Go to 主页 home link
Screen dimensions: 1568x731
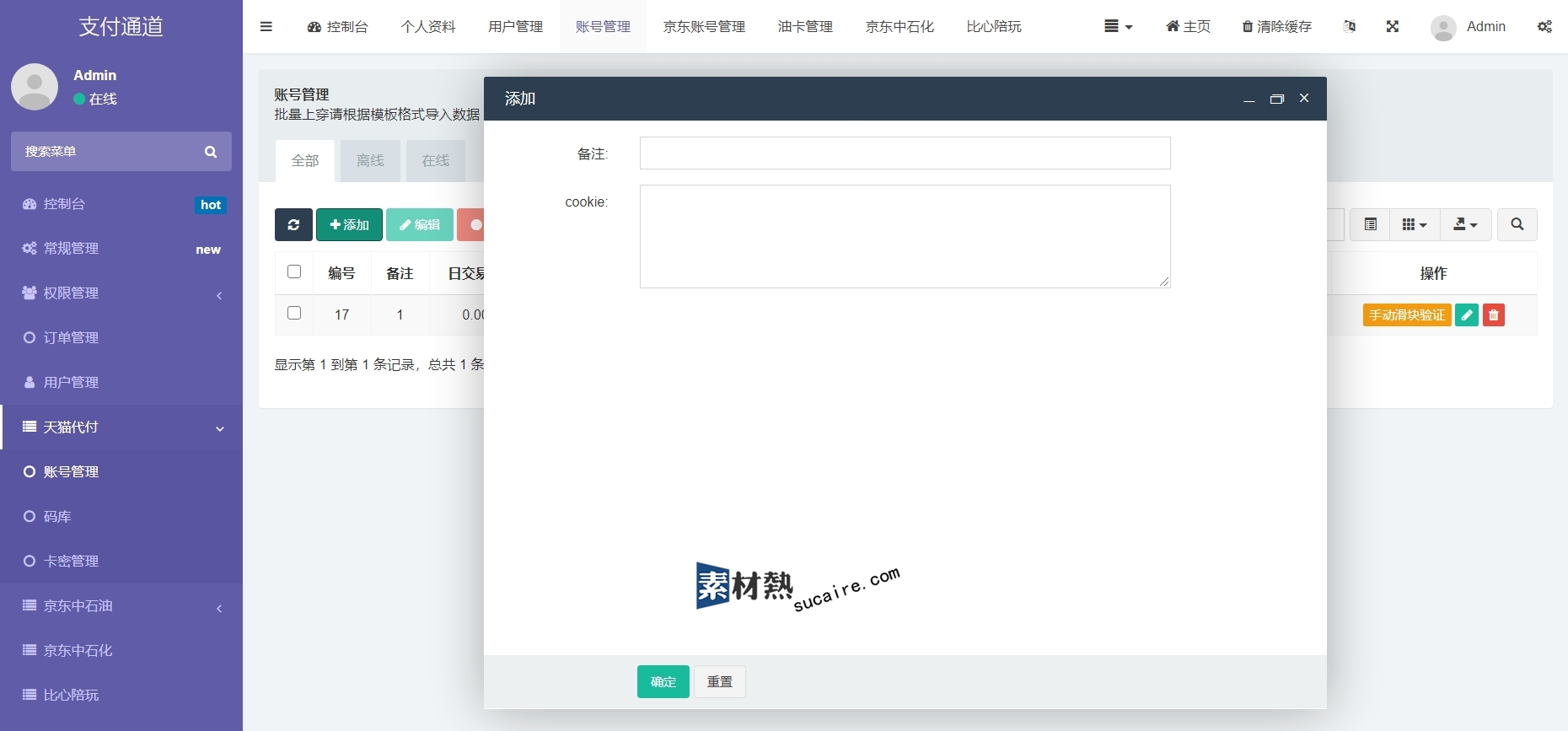(1188, 26)
